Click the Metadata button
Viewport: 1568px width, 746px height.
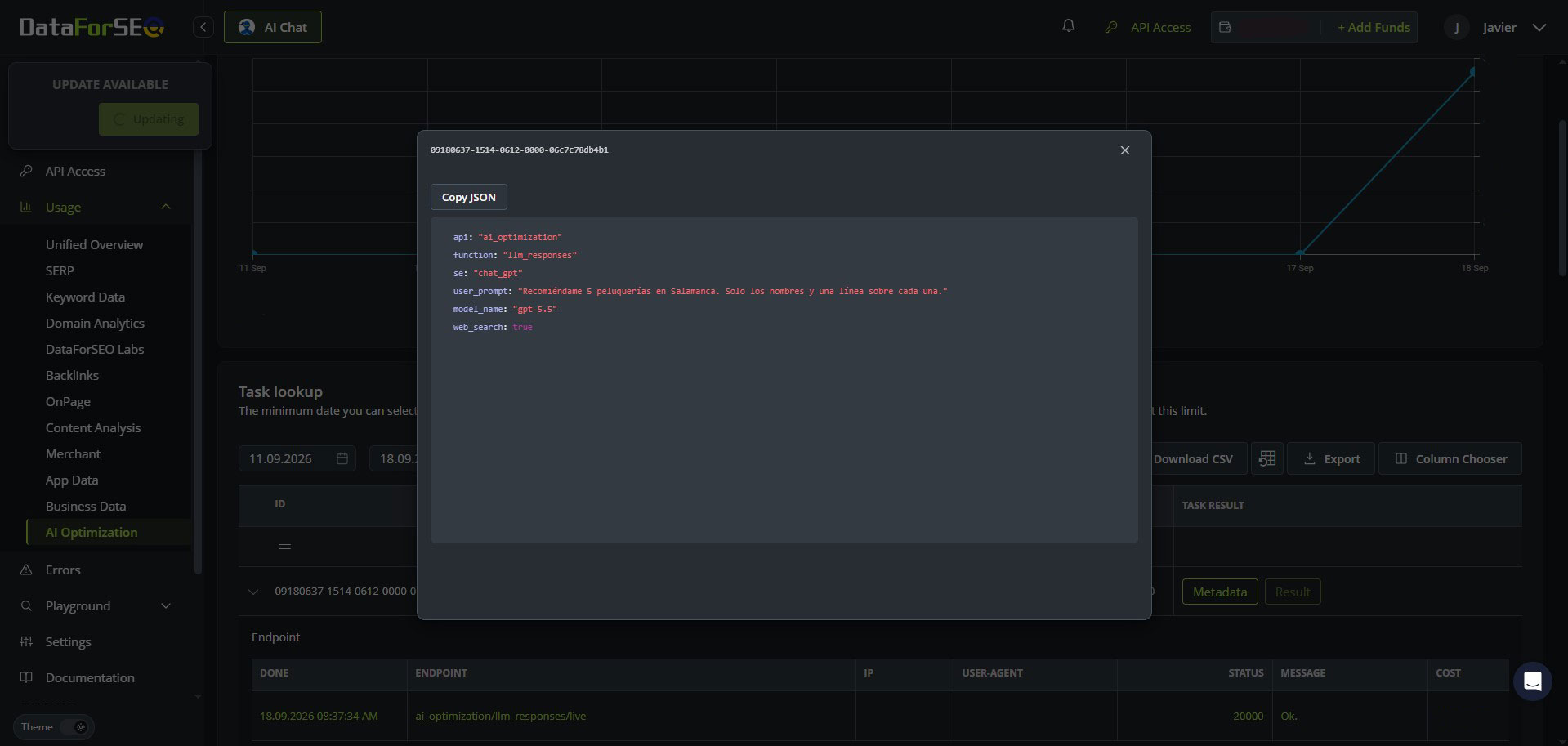click(1220, 592)
